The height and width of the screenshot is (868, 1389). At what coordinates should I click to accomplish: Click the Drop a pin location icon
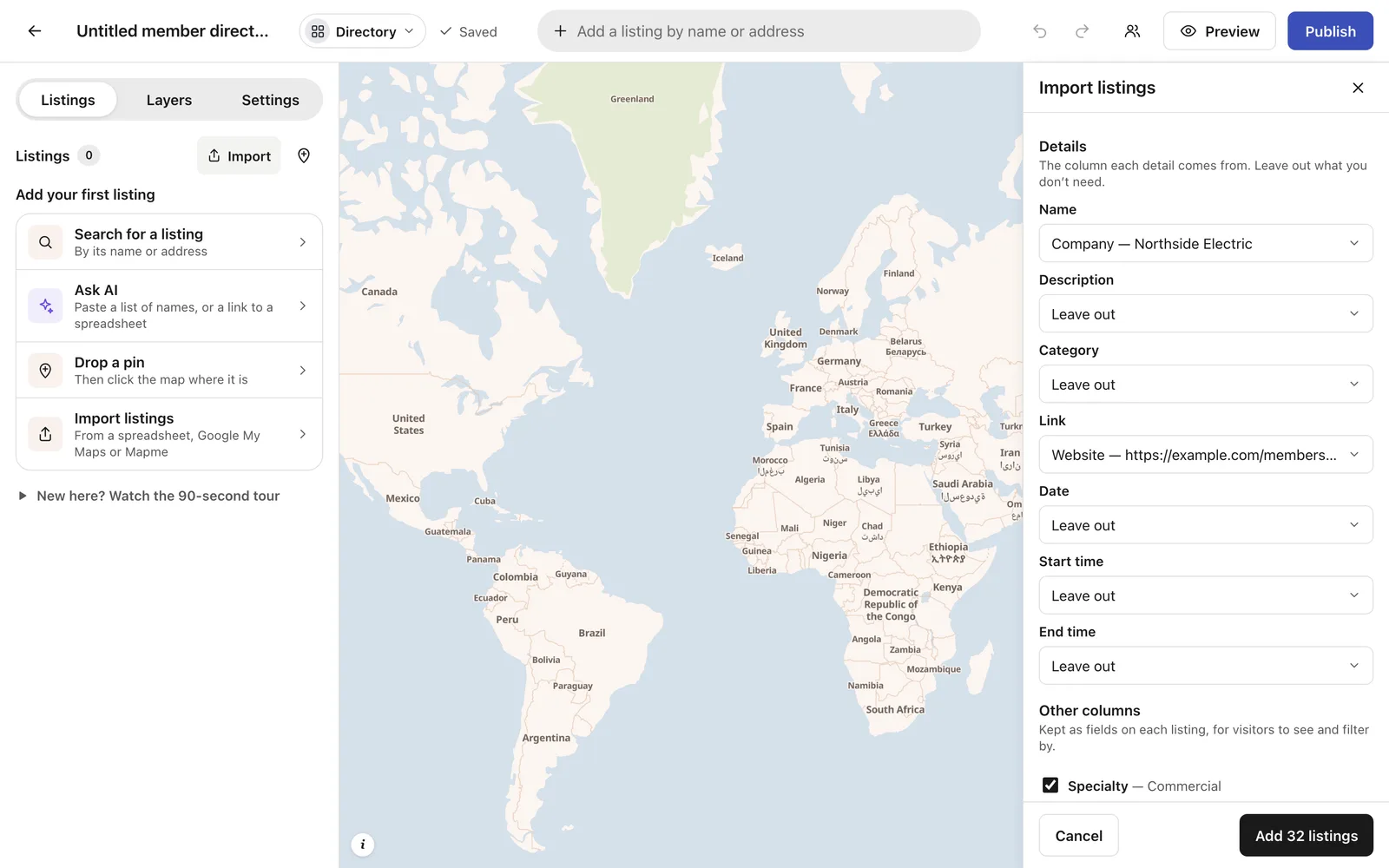click(x=45, y=371)
